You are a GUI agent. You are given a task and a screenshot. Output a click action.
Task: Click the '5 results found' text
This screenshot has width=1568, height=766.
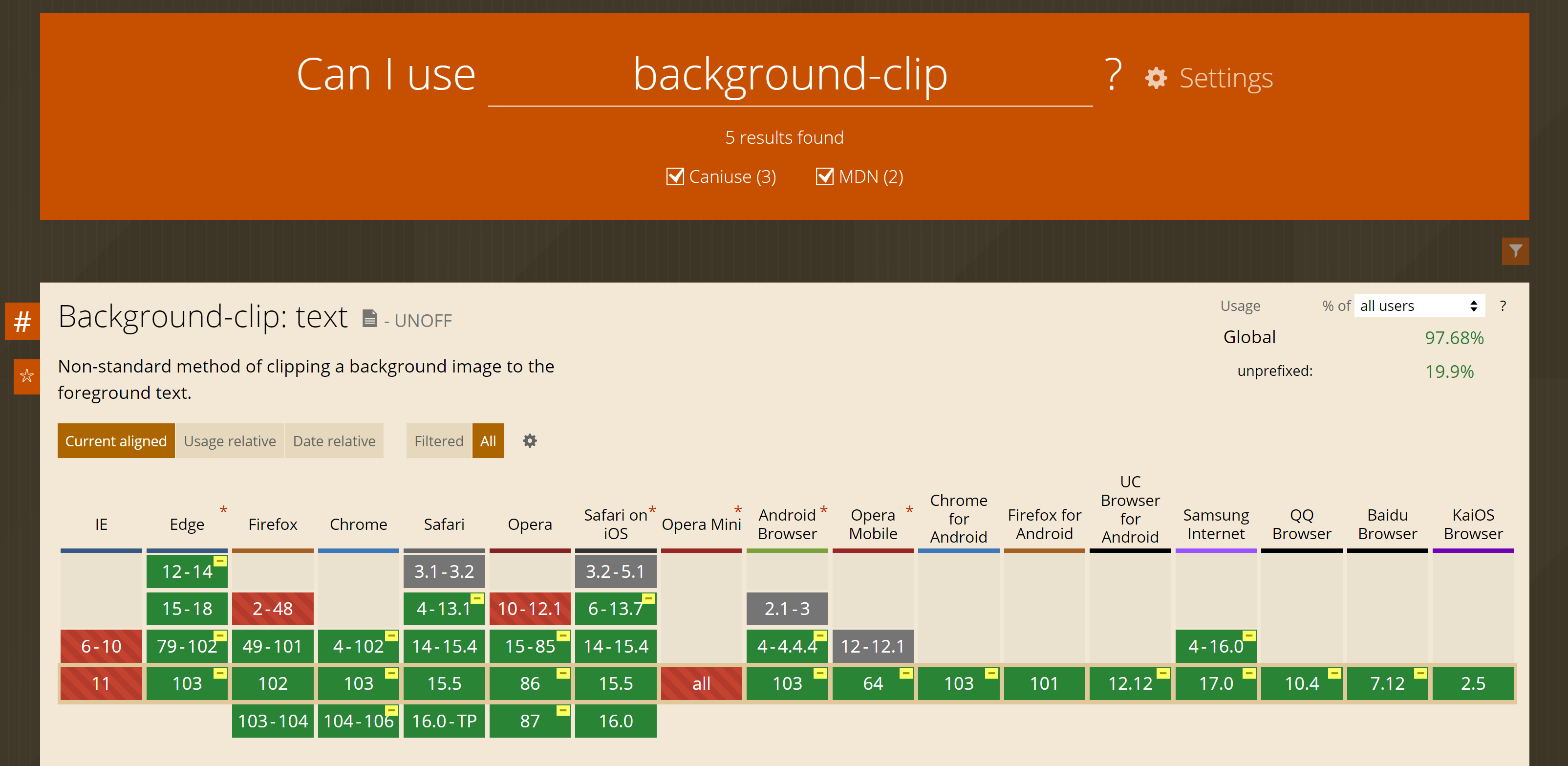(784, 138)
